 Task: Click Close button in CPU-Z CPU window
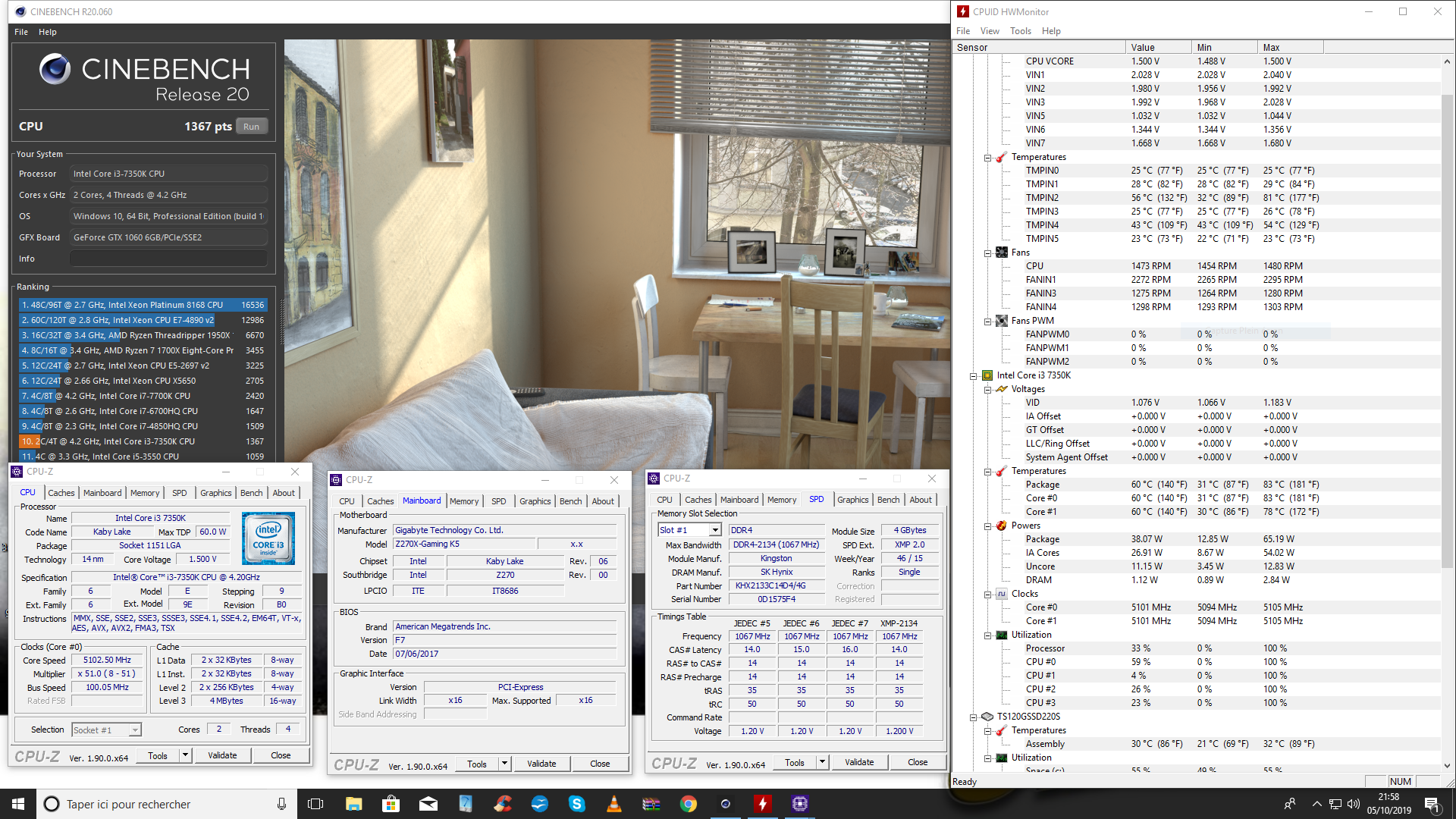[281, 755]
